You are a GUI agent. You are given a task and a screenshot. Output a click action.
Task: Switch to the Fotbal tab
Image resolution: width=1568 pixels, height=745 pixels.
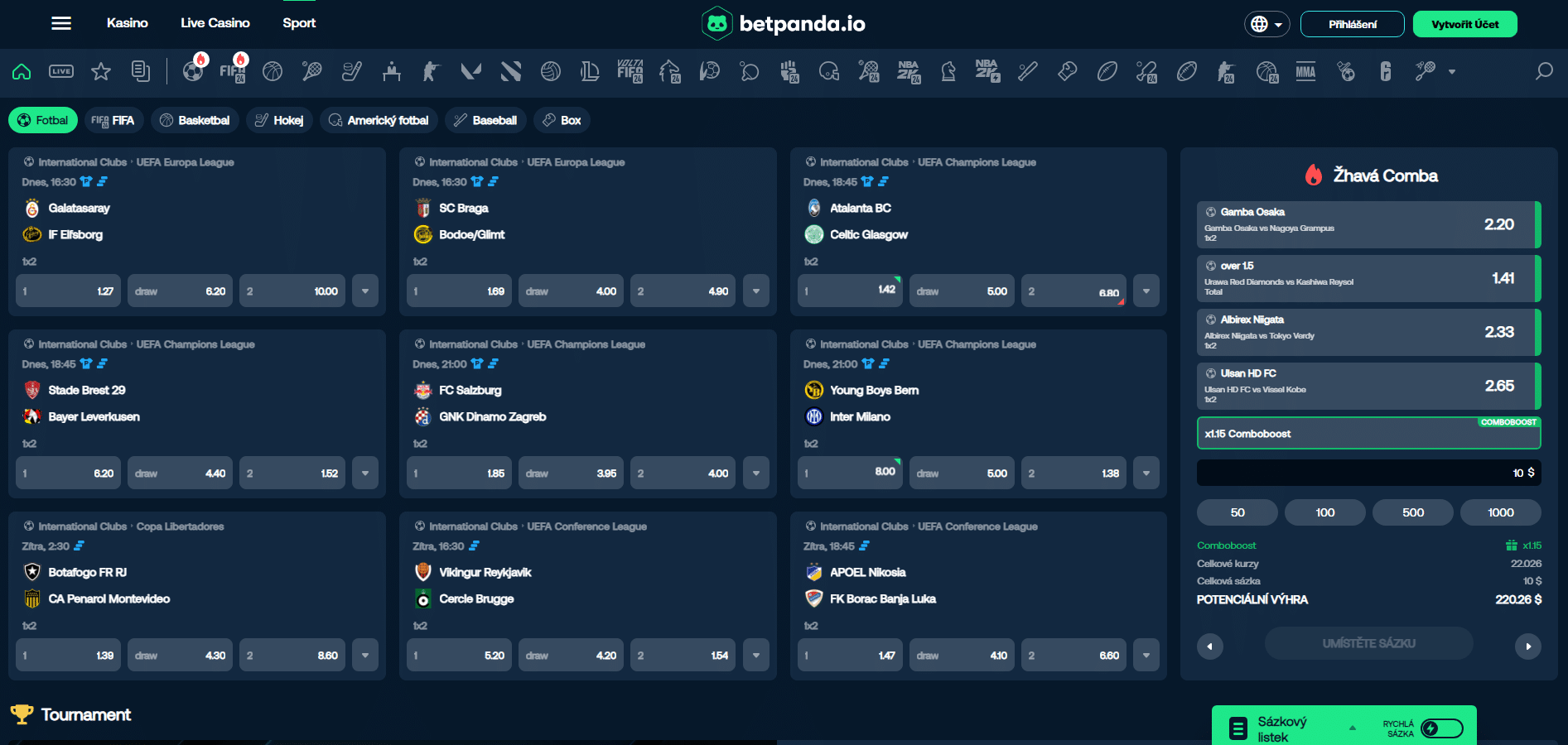[43, 120]
